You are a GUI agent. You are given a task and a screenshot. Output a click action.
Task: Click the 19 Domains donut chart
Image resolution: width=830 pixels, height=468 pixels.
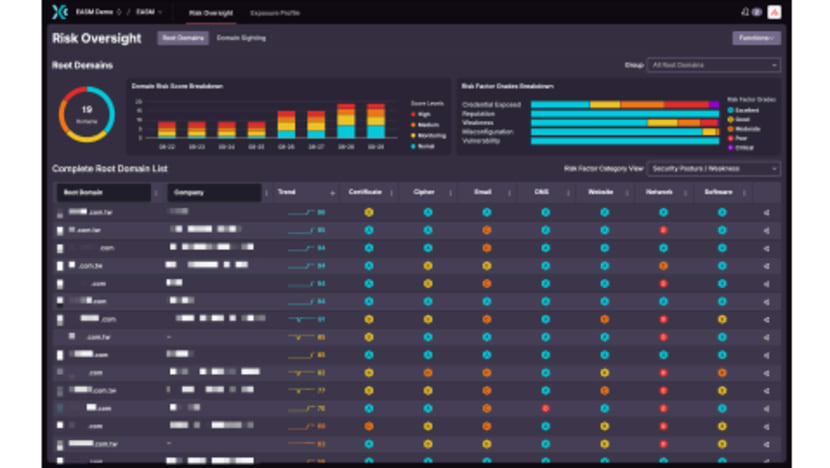pos(87,114)
